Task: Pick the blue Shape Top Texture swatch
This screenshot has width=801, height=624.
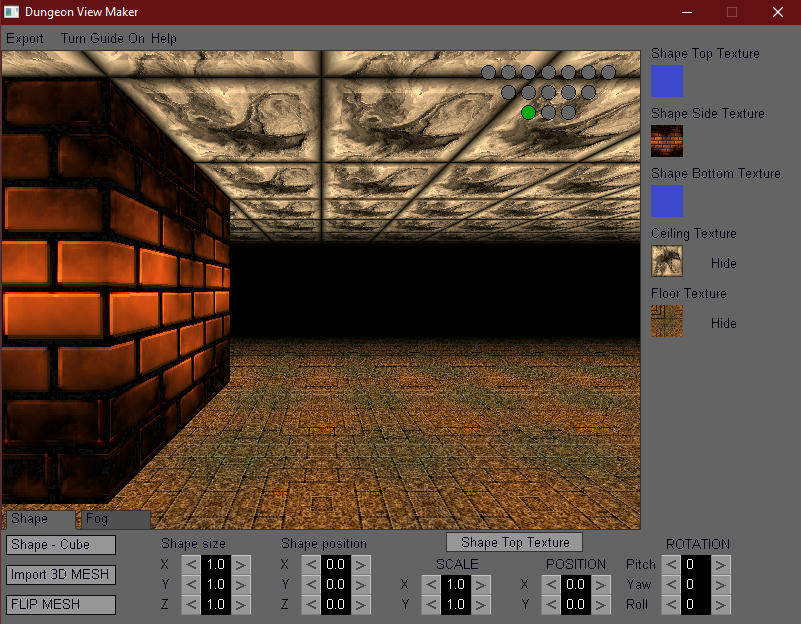Action: coord(667,81)
